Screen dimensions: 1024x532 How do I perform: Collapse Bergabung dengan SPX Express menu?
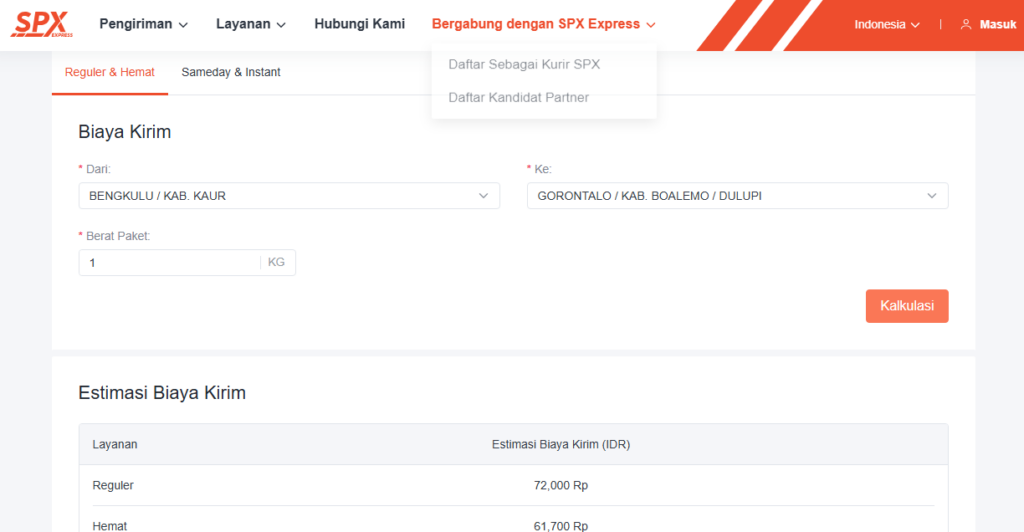click(x=543, y=24)
